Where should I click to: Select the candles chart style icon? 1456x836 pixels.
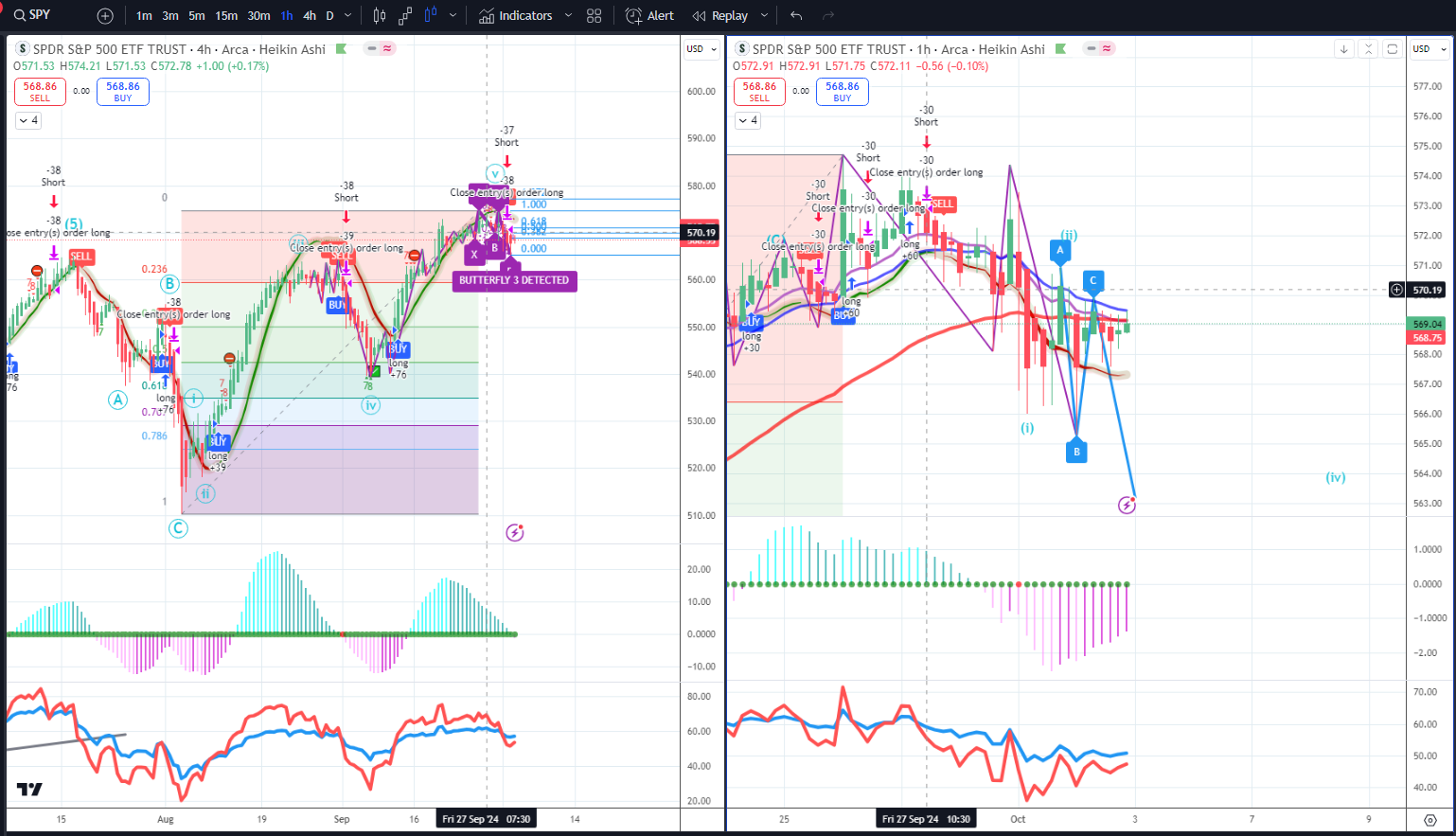(431, 16)
